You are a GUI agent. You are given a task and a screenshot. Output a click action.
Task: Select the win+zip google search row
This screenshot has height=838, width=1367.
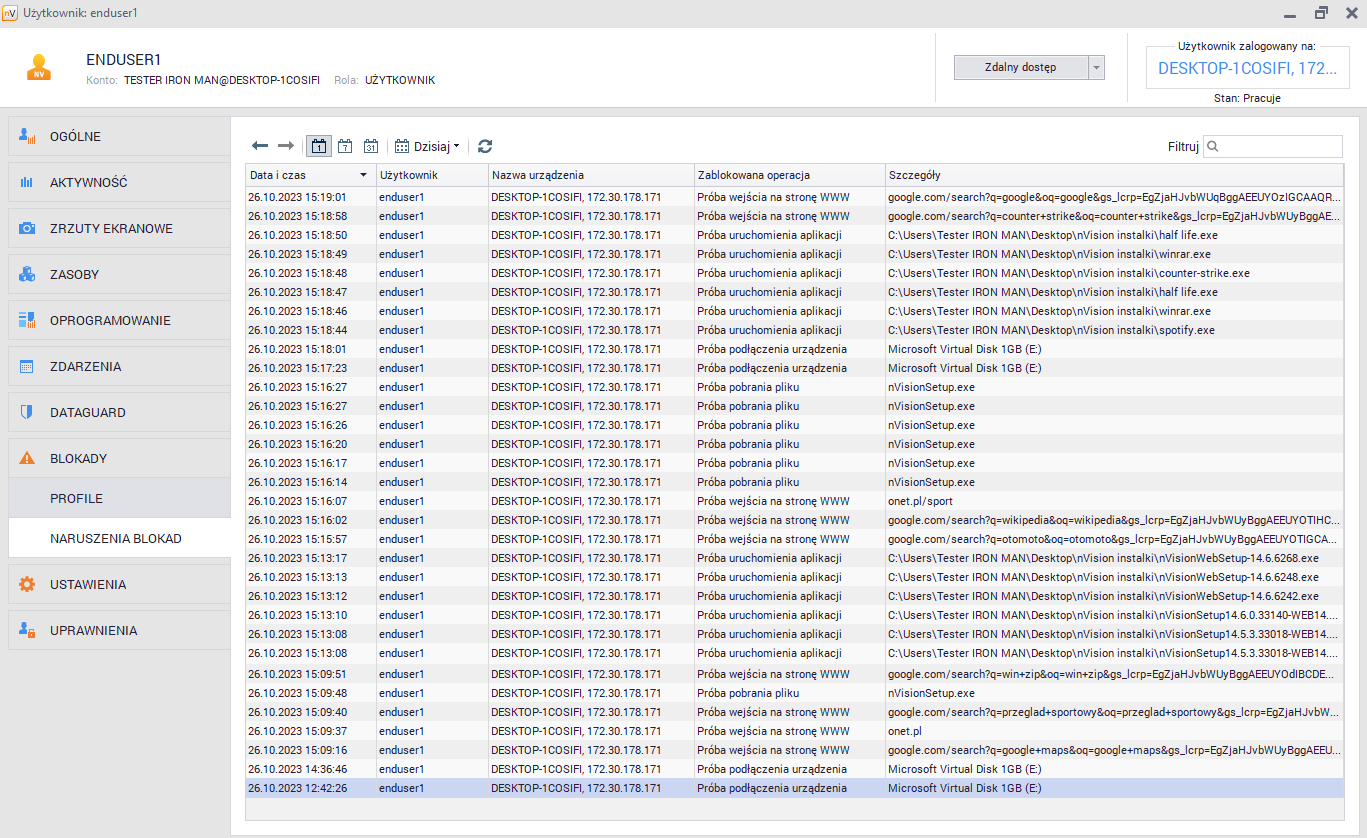[794, 674]
